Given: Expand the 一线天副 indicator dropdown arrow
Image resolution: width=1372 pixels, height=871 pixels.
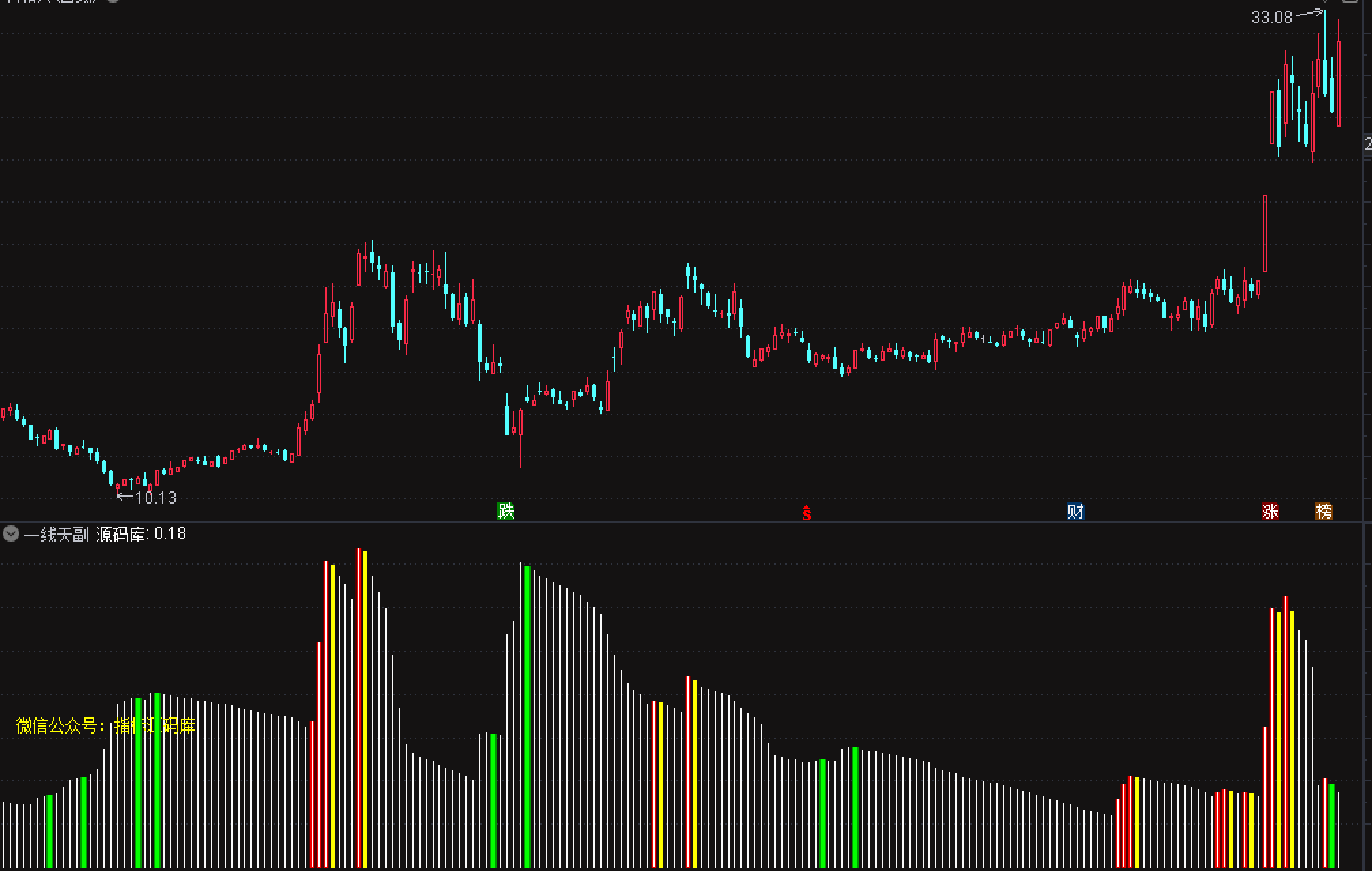Looking at the screenshot, I should pyautogui.click(x=10, y=533).
